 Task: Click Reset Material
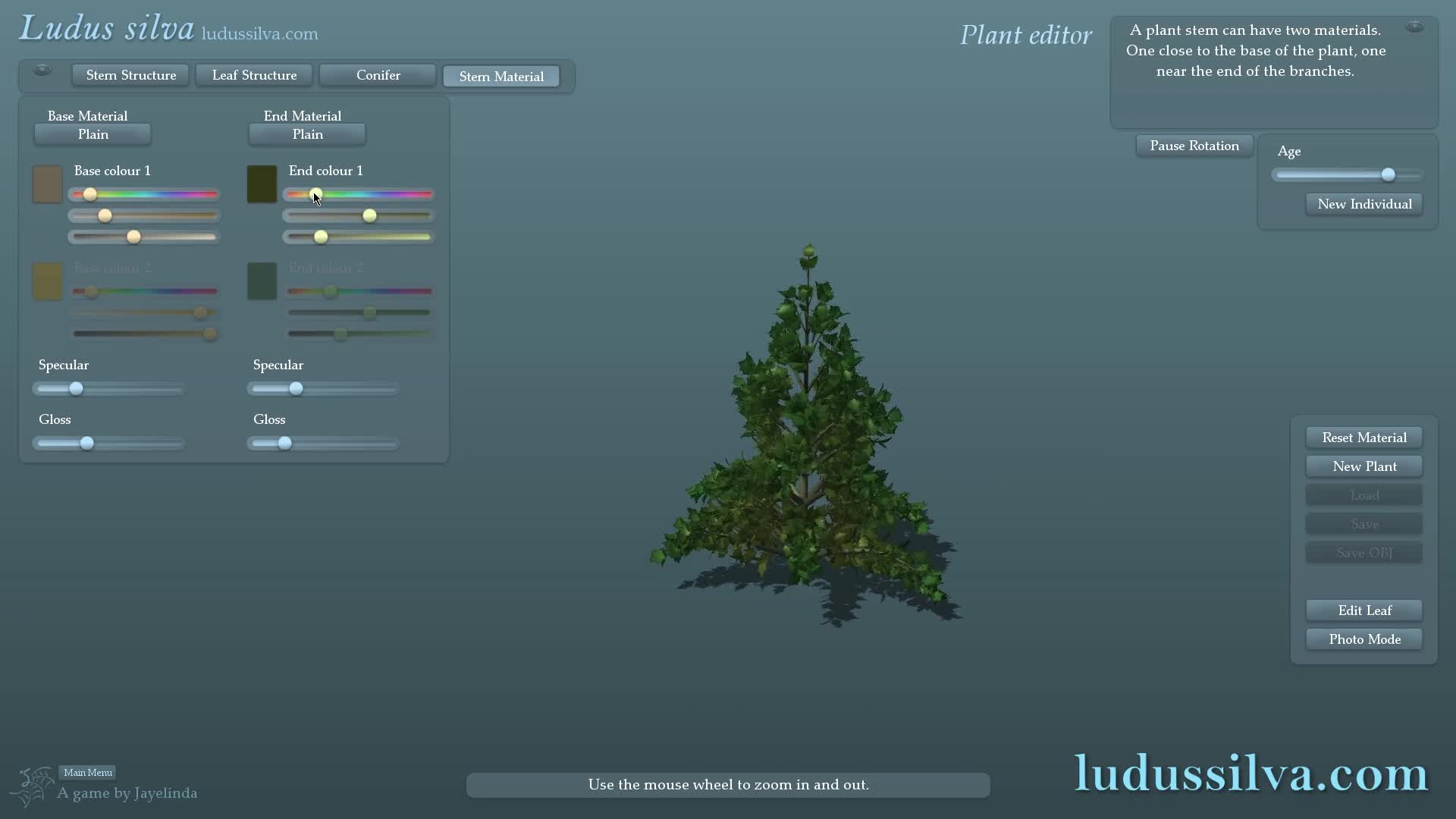[1364, 438]
